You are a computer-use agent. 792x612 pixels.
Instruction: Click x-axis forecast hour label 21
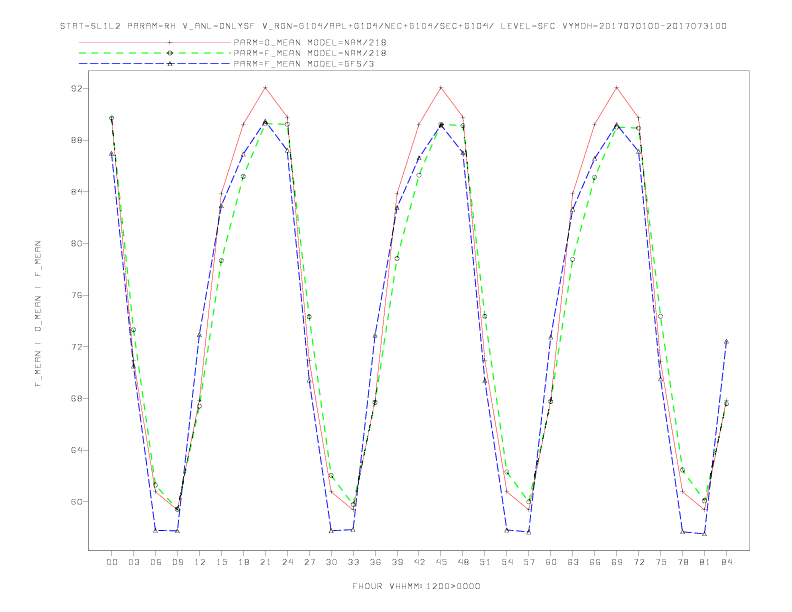coord(265,562)
